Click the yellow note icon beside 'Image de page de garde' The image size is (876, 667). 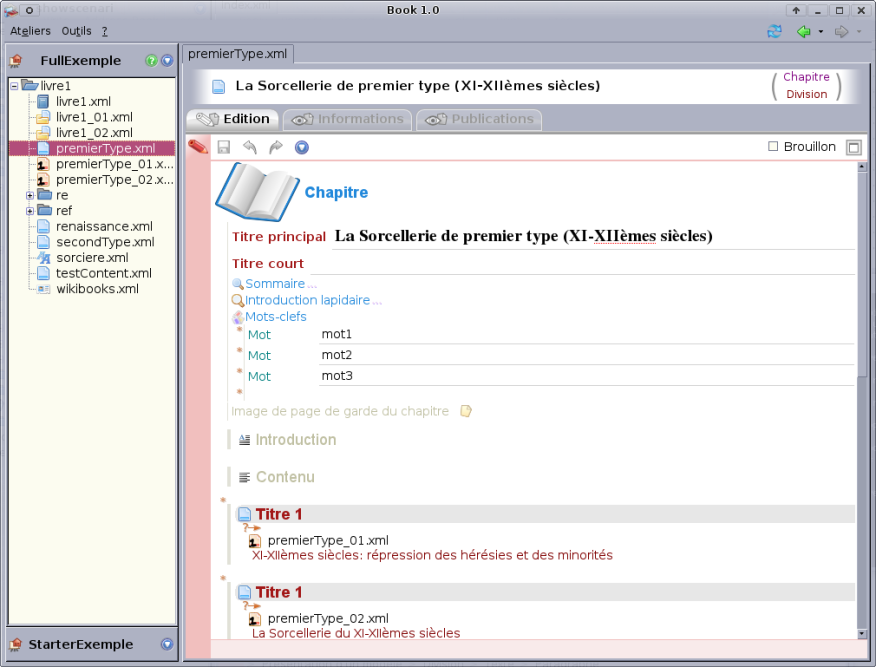[x=465, y=411]
